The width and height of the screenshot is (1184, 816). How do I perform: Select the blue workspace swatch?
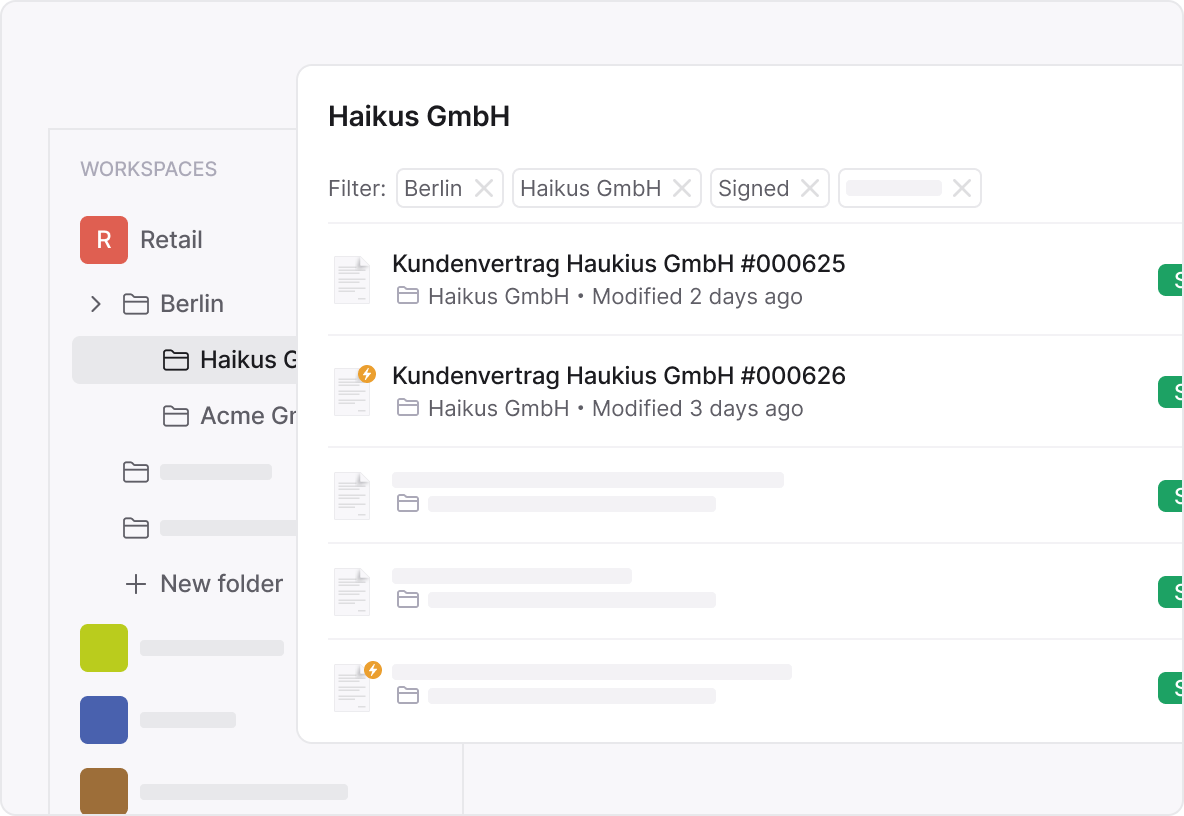(x=104, y=720)
